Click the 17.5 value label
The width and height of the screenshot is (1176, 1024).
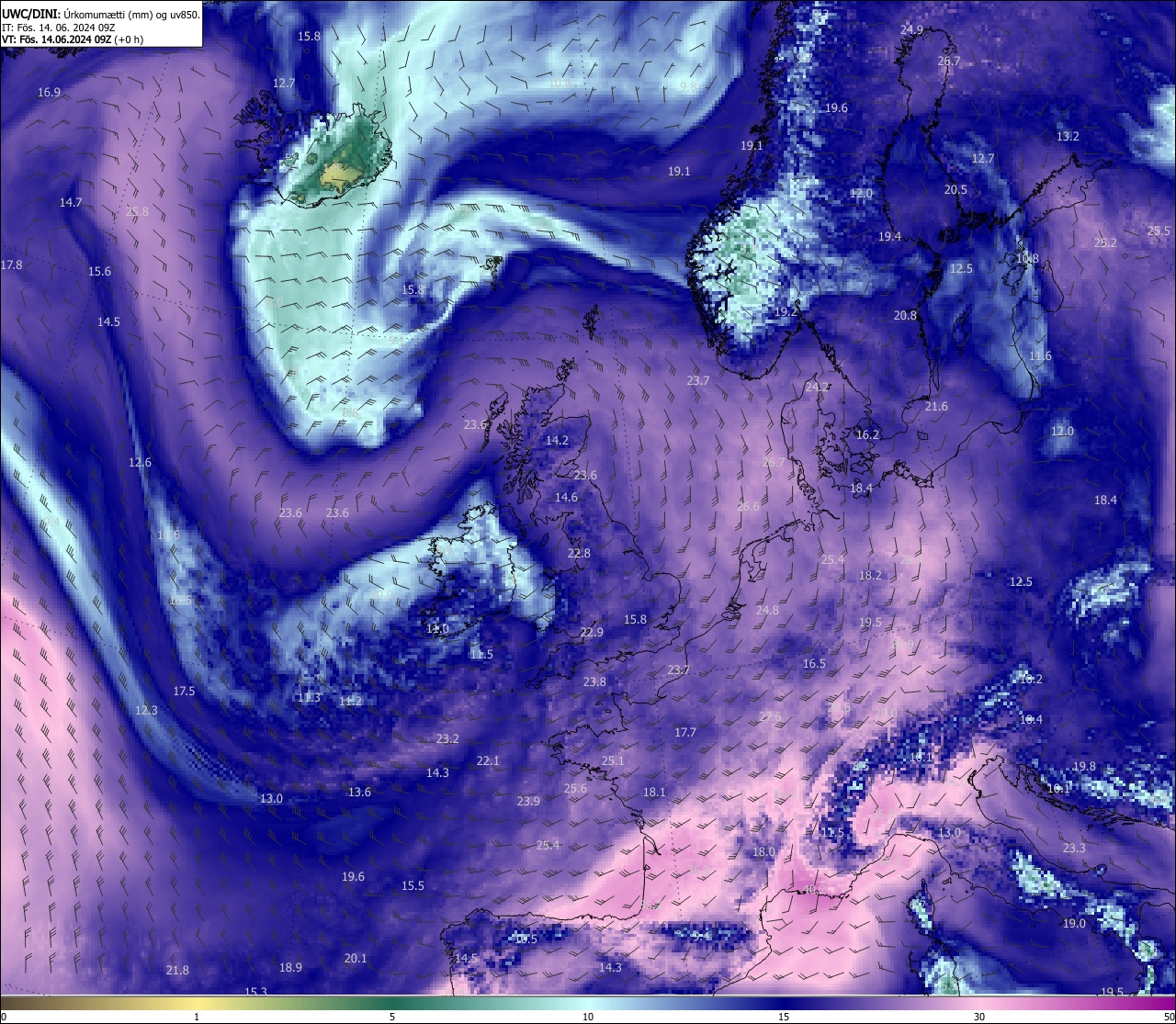[x=184, y=691]
